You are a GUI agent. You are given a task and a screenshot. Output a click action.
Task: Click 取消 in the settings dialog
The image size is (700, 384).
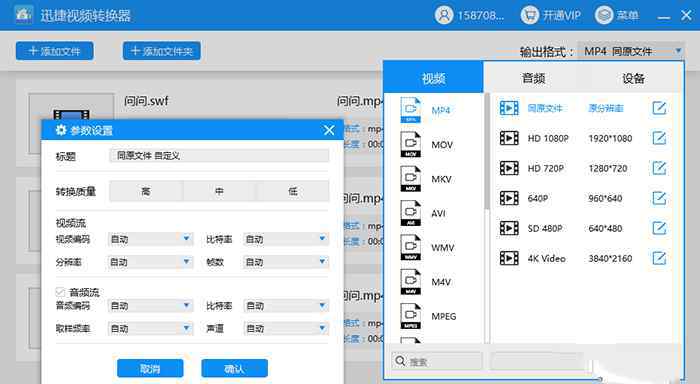click(x=150, y=368)
